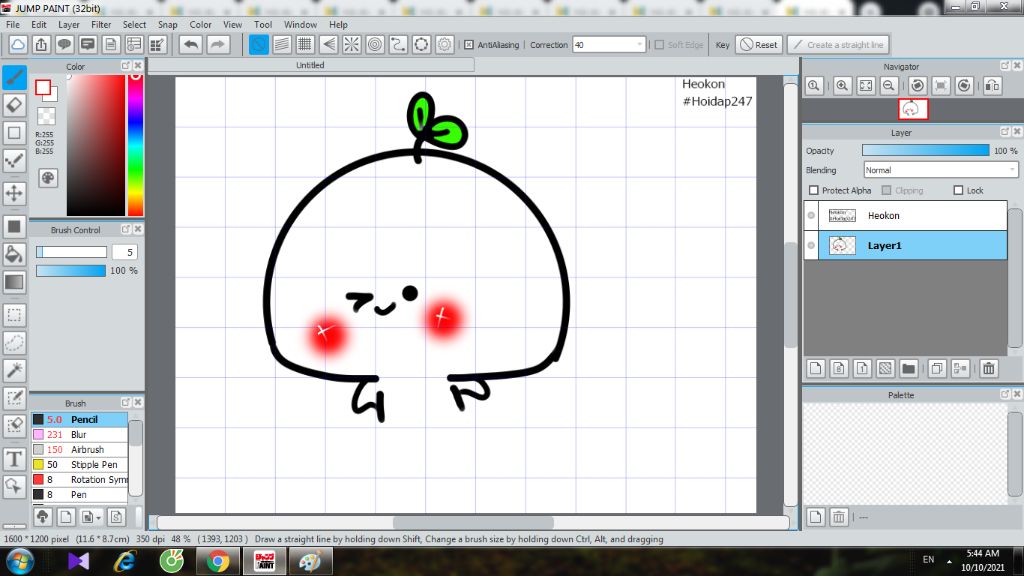Open the Layer menu
The image size is (1024, 576).
coord(69,24)
